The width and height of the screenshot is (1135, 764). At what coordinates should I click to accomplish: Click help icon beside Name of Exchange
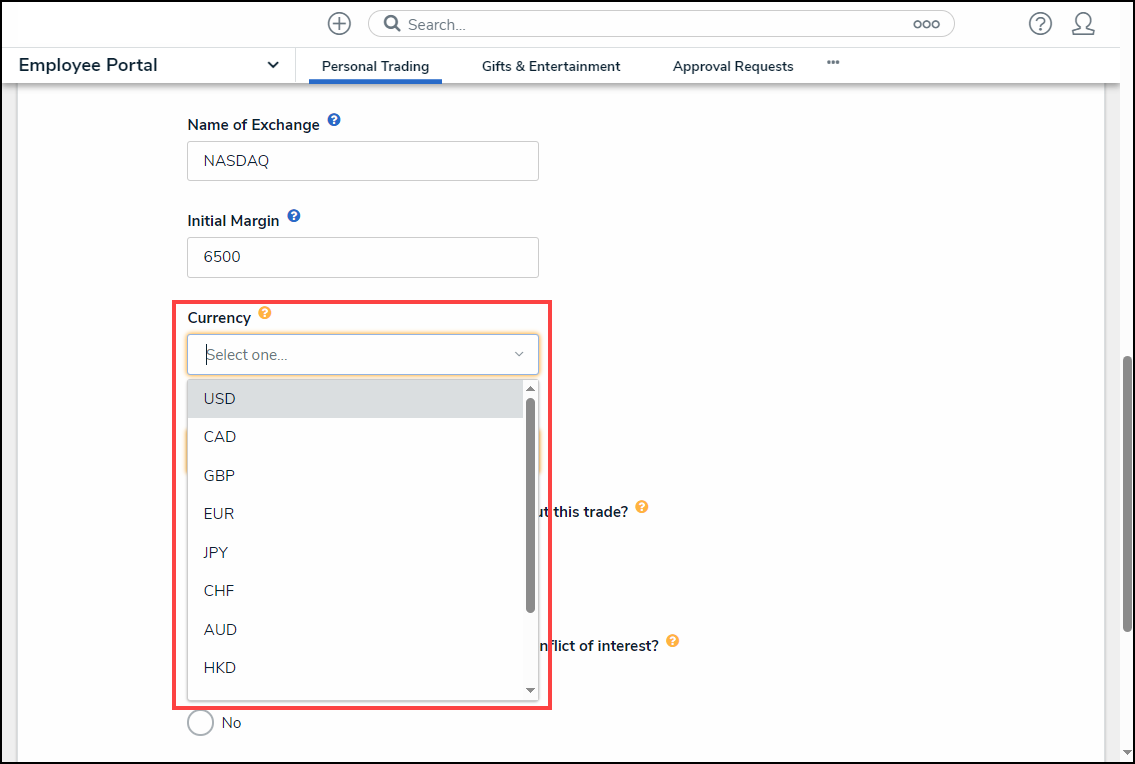tap(334, 120)
